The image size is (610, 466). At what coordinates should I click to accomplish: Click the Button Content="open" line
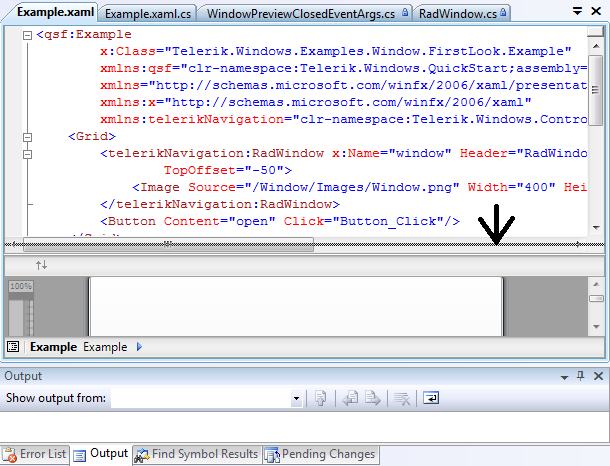click(x=280, y=221)
